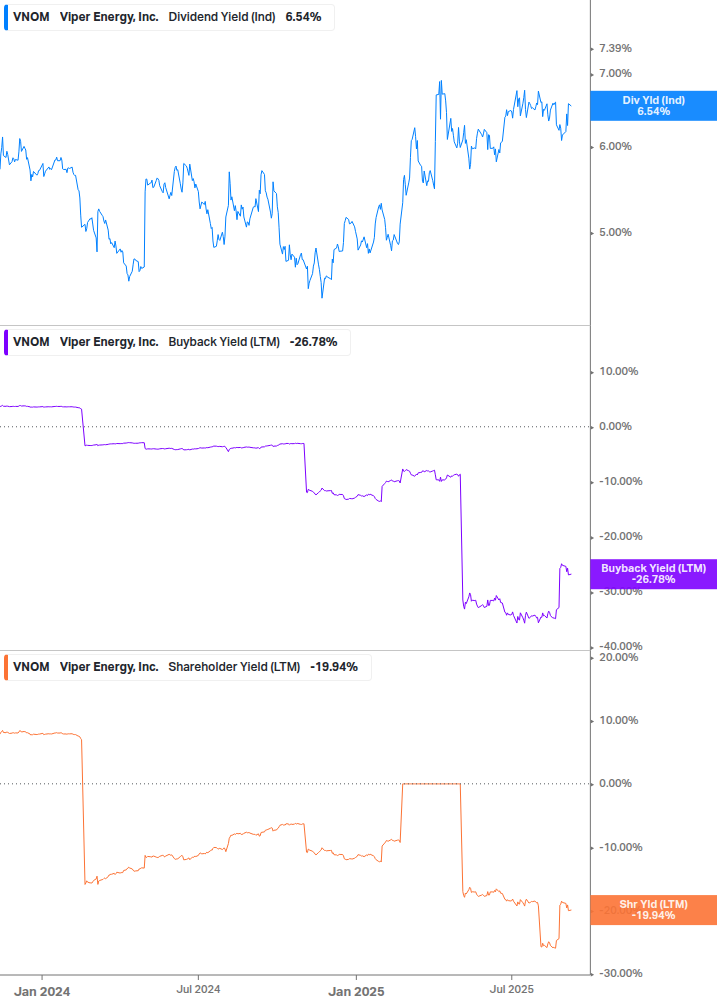Click the -19.94% value in the Shareholder Yield legend

point(334,667)
